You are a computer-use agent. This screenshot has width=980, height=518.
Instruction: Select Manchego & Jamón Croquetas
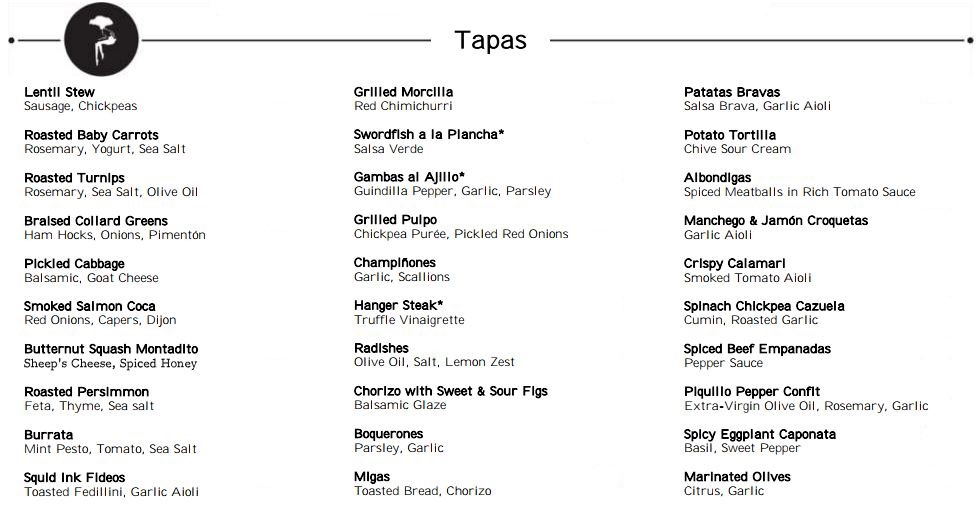[776, 220]
